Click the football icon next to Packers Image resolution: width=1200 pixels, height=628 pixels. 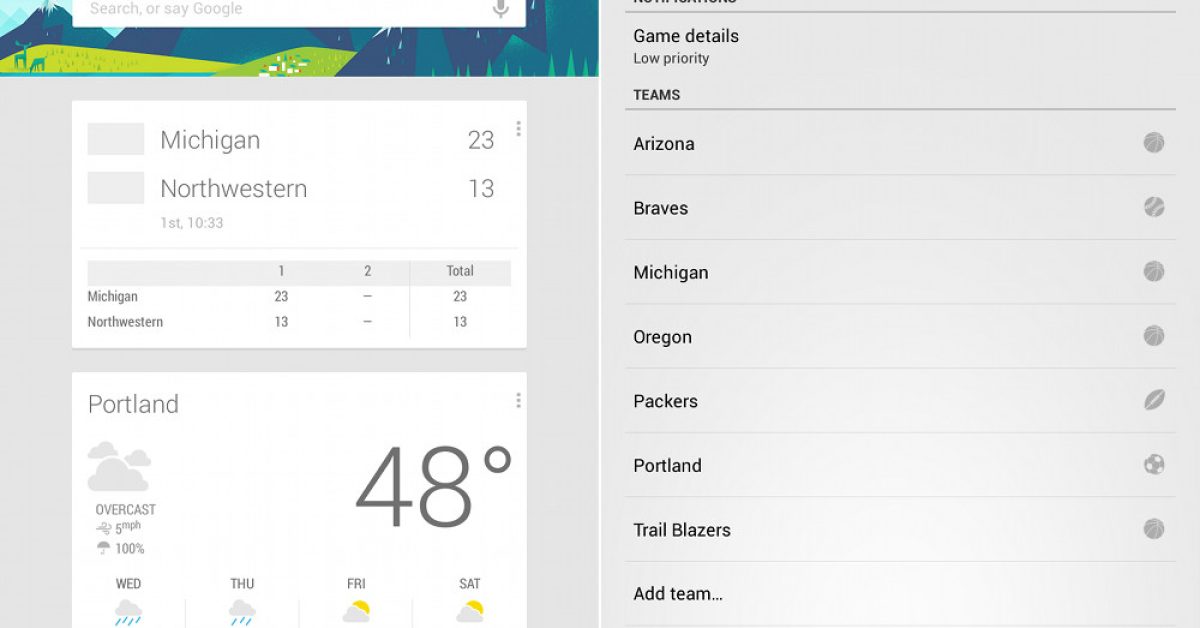pyautogui.click(x=1154, y=400)
